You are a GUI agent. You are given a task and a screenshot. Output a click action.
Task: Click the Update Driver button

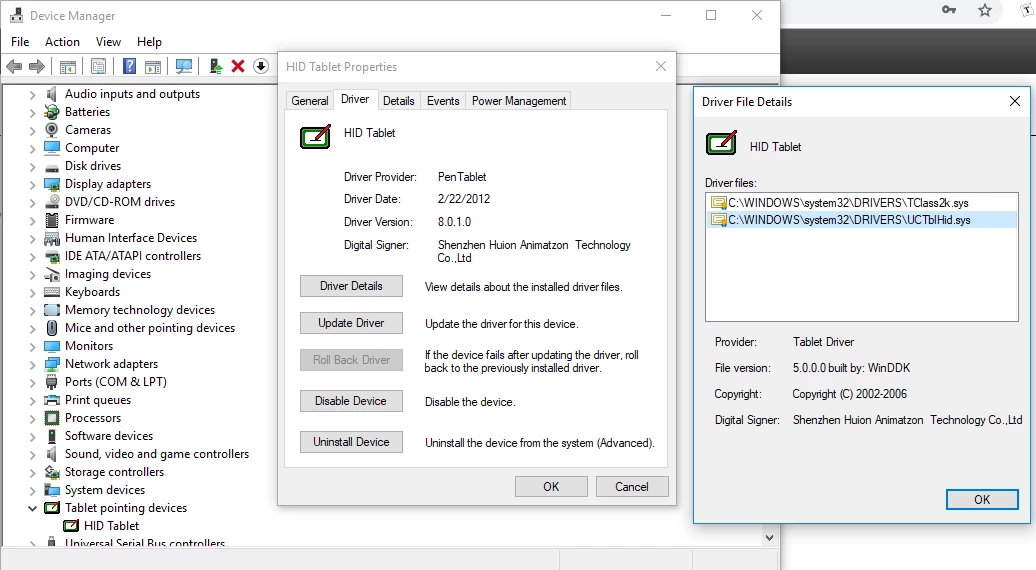pyautogui.click(x=351, y=323)
